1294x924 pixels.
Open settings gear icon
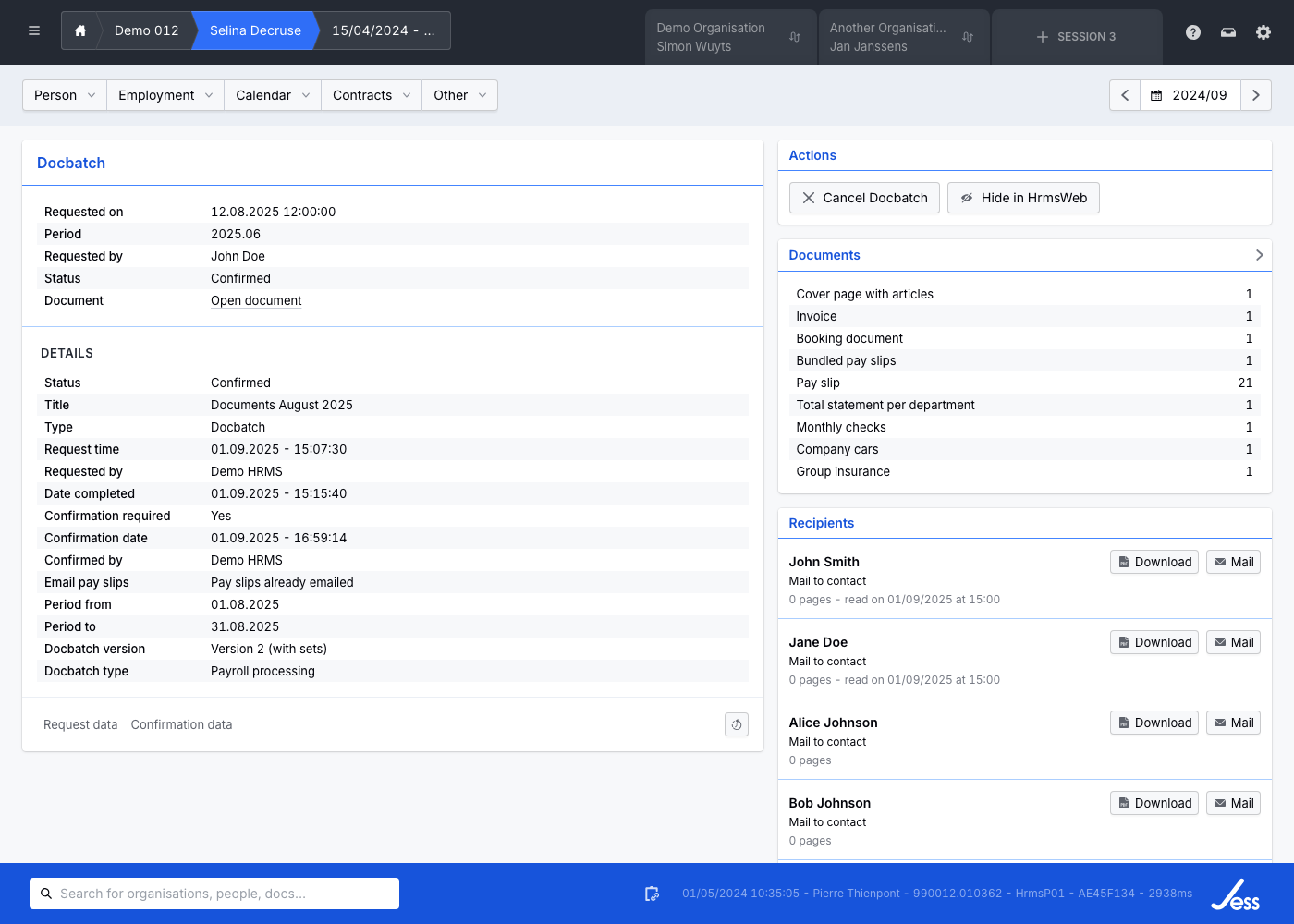[x=1263, y=32]
